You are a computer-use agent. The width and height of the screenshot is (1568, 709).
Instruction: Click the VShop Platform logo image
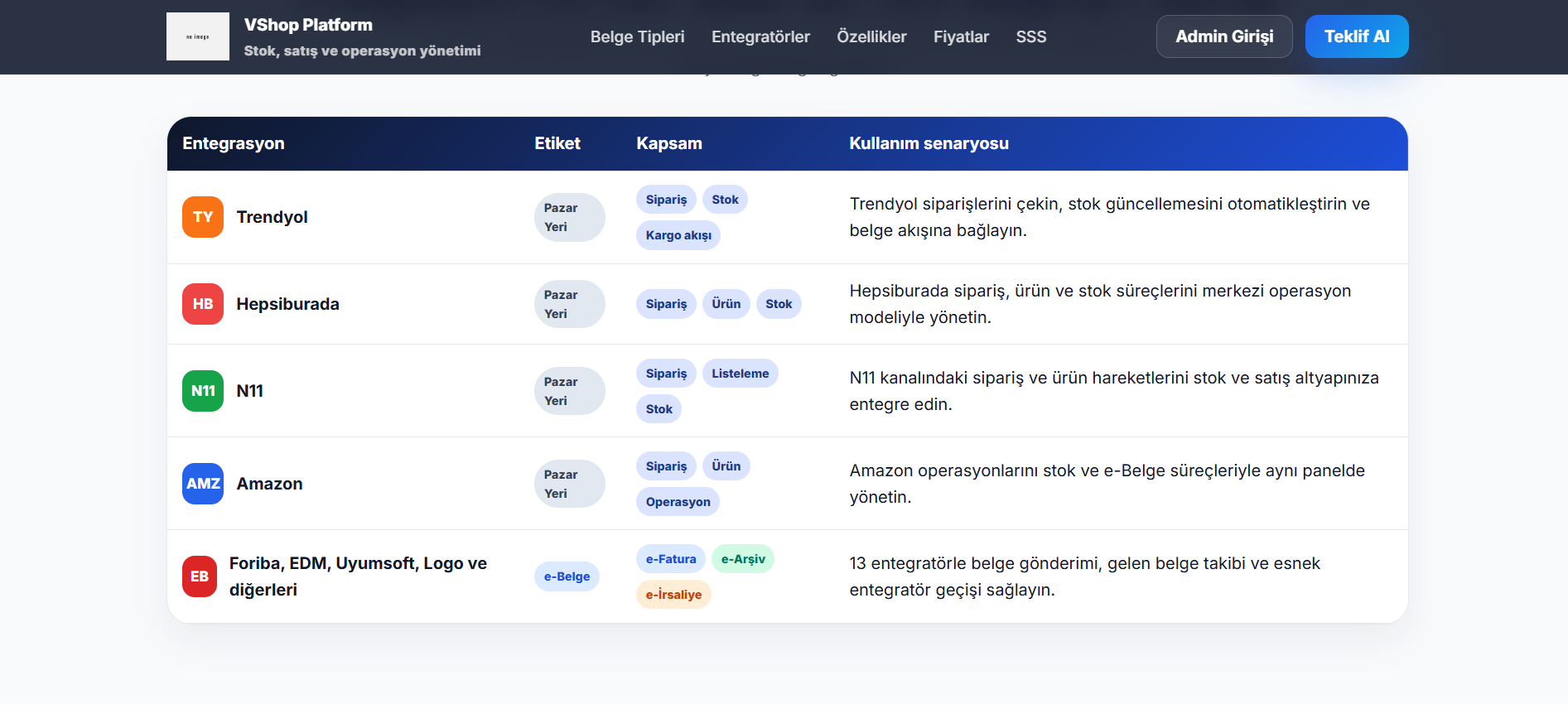(198, 36)
